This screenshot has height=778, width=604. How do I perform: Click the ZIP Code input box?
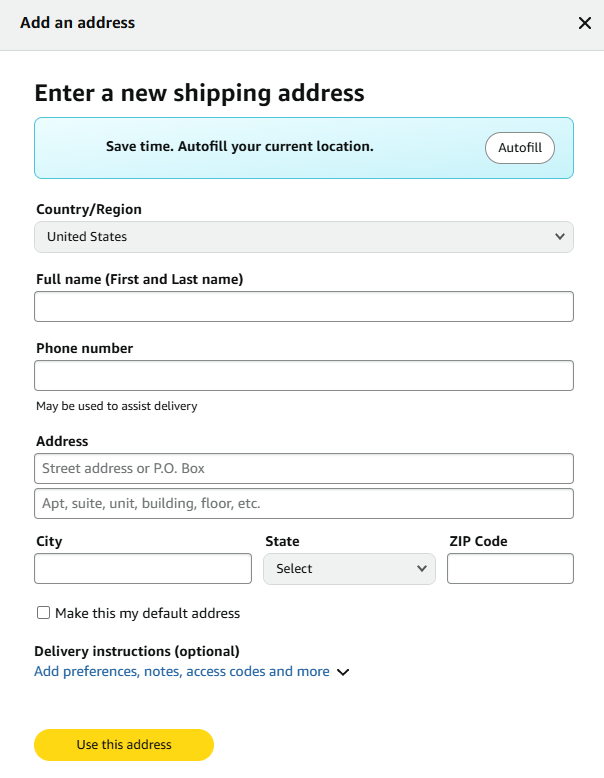click(510, 568)
